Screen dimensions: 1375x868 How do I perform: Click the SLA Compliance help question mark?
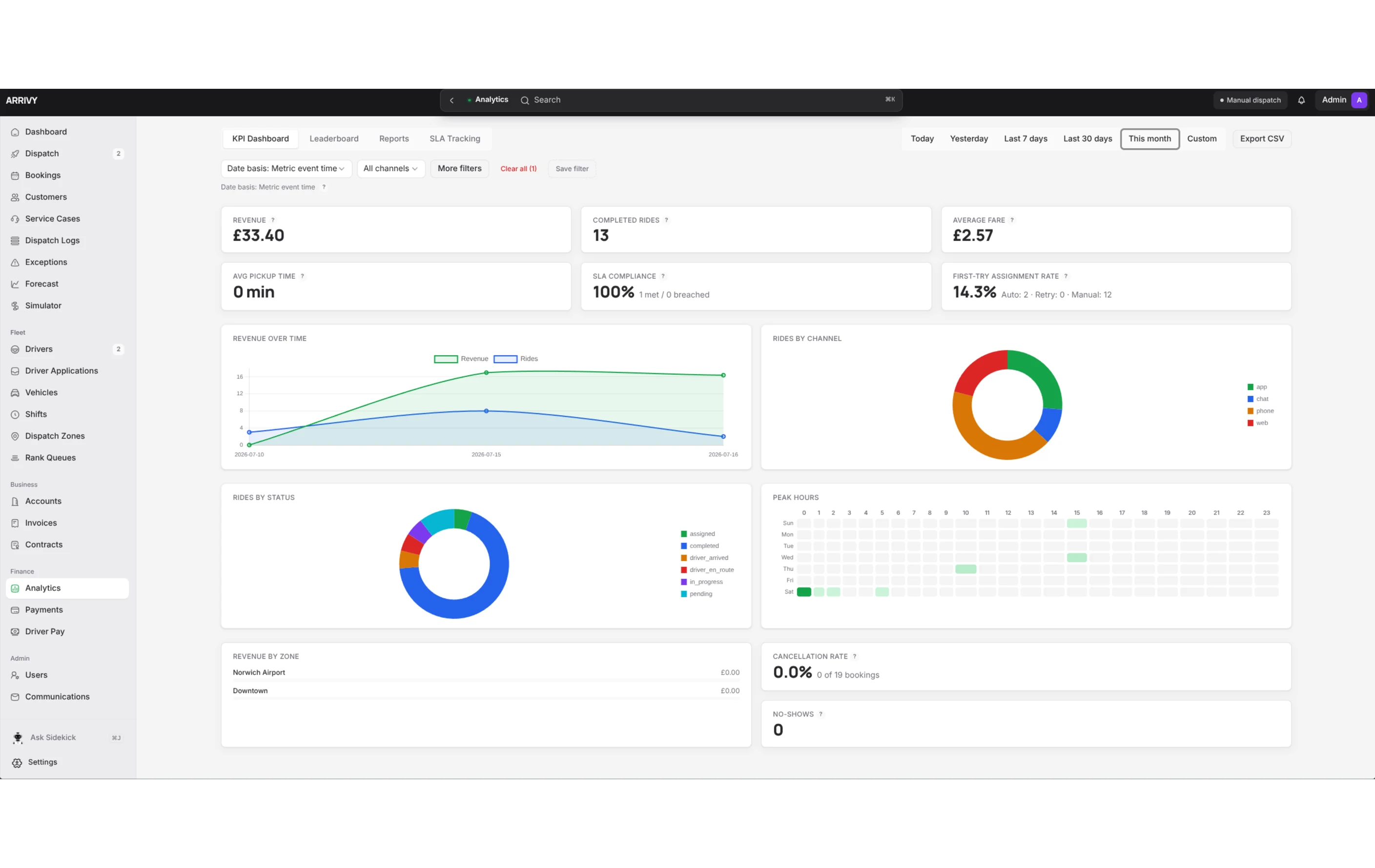click(x=663, y=276)
